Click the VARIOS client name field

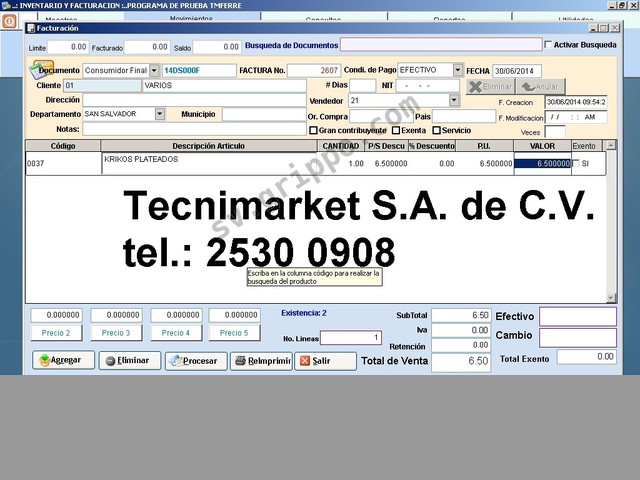(x=224, y=86)
